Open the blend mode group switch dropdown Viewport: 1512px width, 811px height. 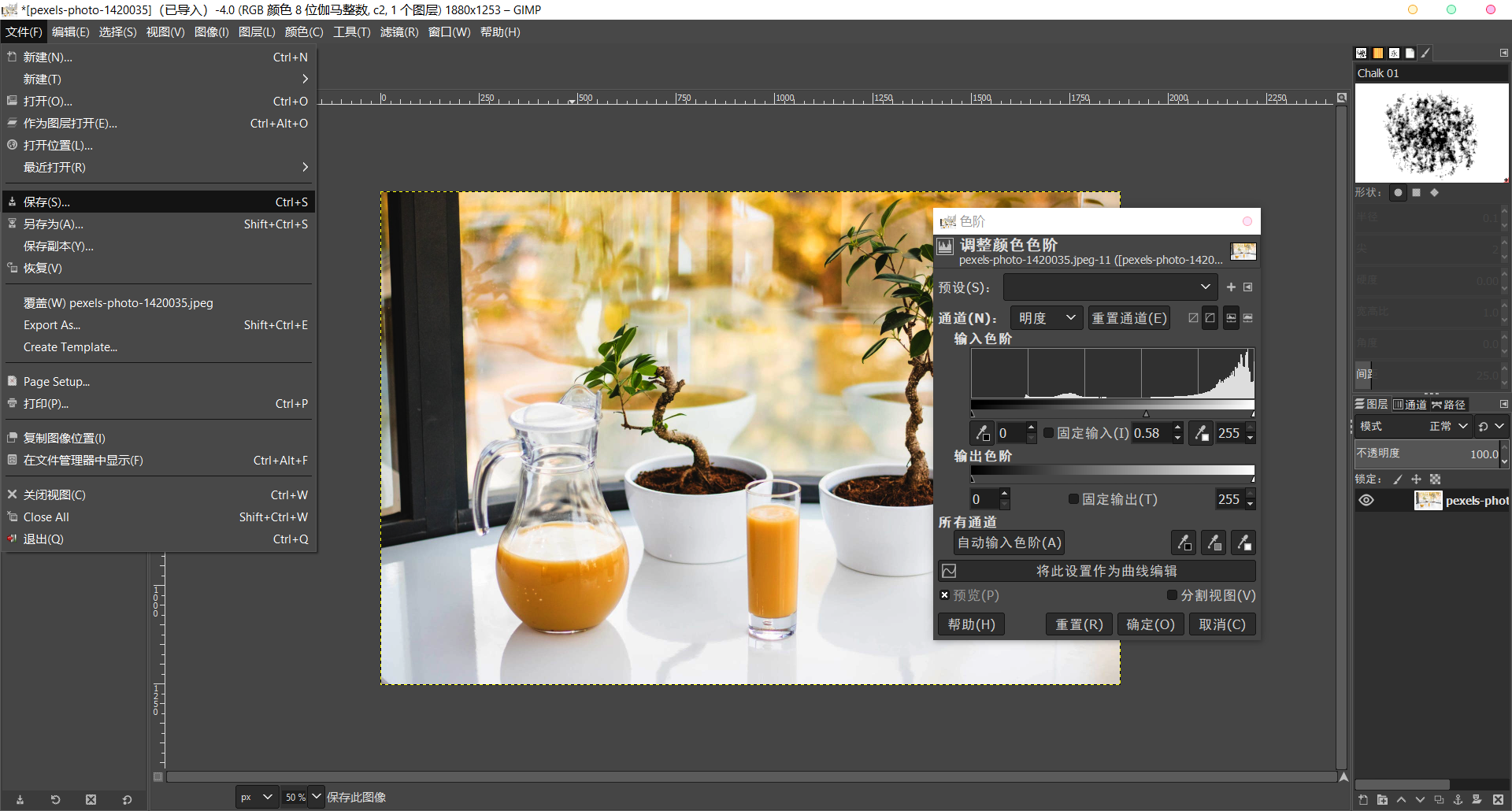(1491, 426)
